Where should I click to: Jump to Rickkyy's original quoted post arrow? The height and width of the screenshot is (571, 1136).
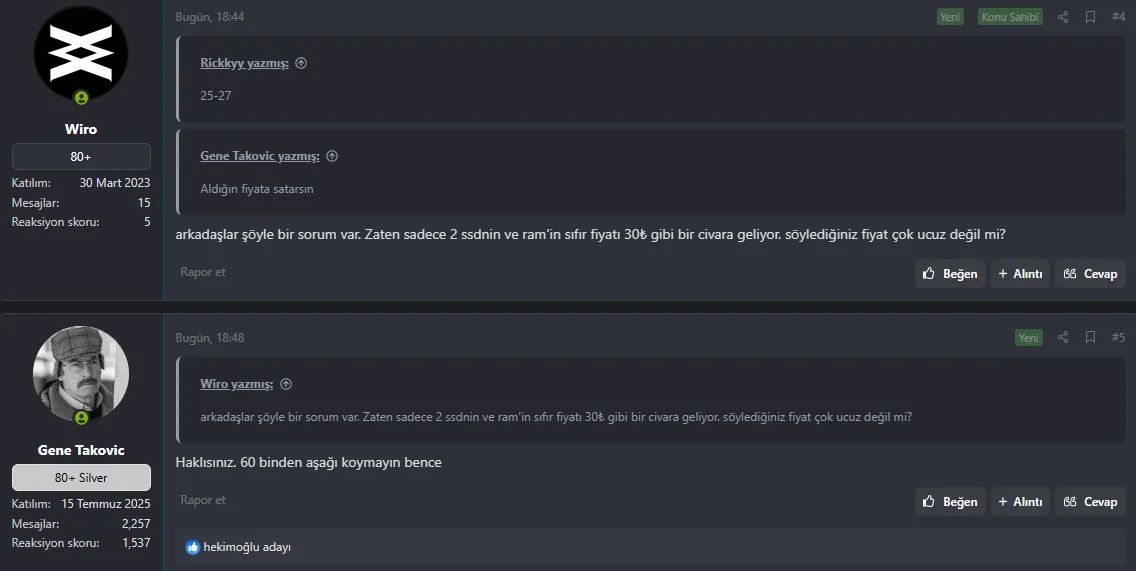click(301, 63)
